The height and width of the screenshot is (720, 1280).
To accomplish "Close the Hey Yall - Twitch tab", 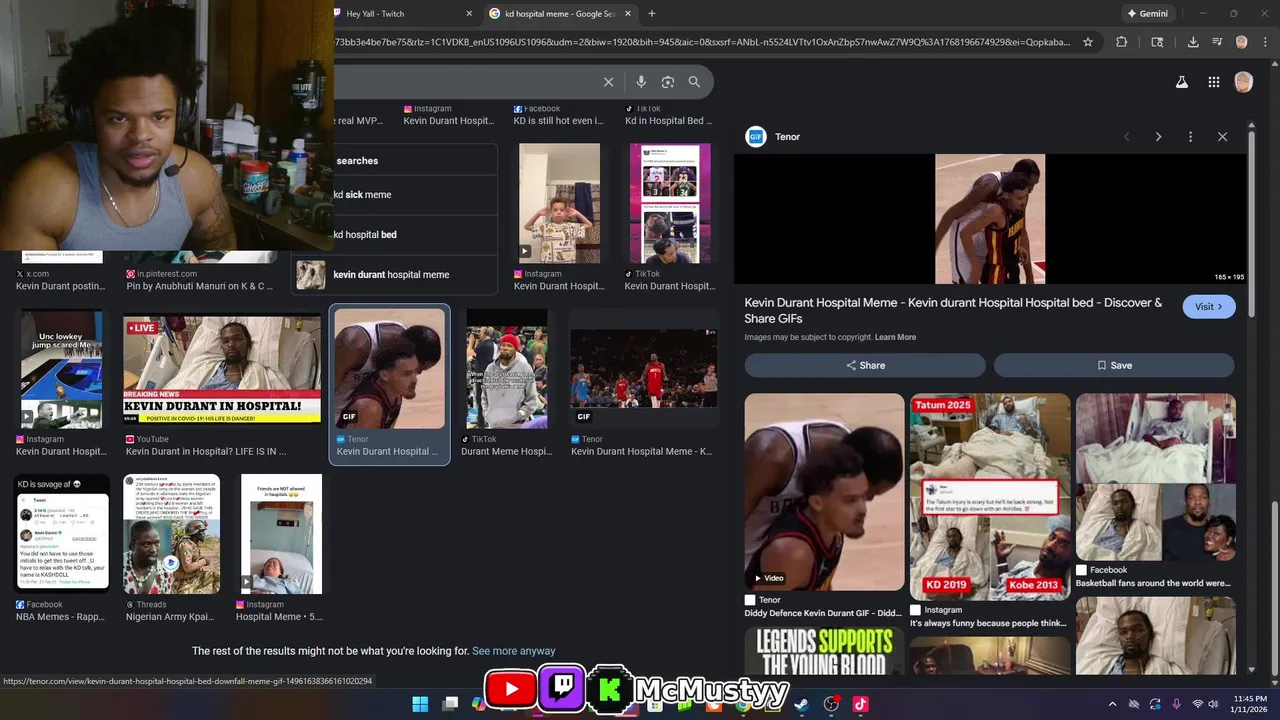I will coord(469,14).
